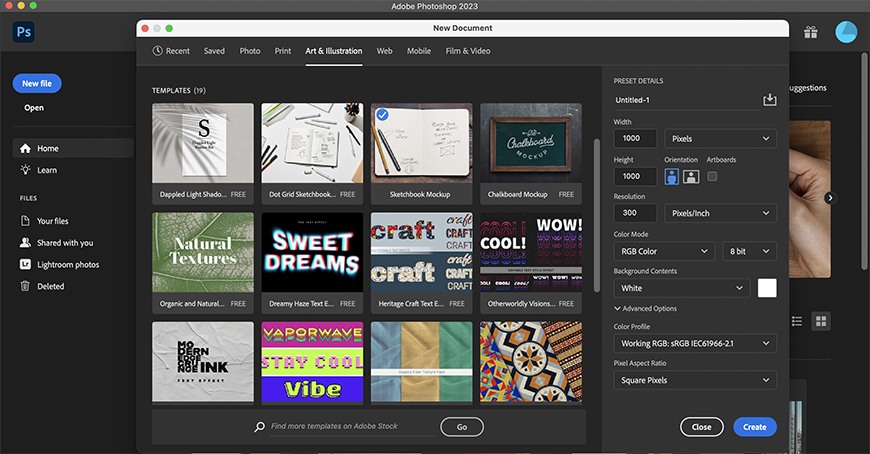Open the Pixels/Inch resolution units dropdown

pos(720,213)
